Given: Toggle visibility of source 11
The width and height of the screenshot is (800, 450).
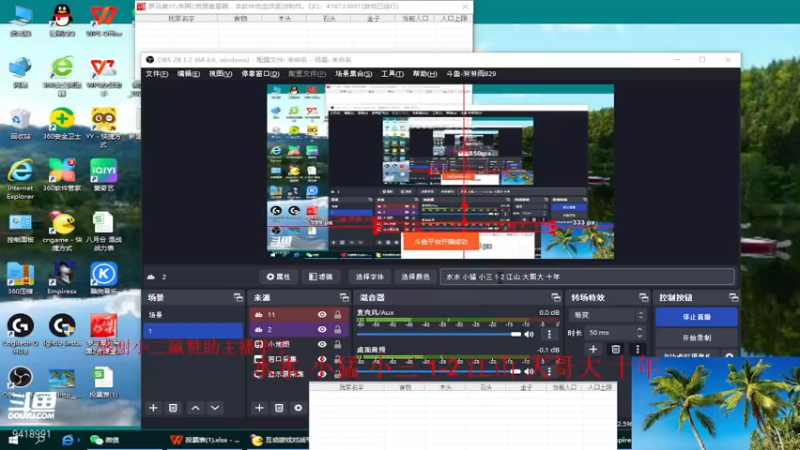Looking at the screenshot, I should point(322,314).
